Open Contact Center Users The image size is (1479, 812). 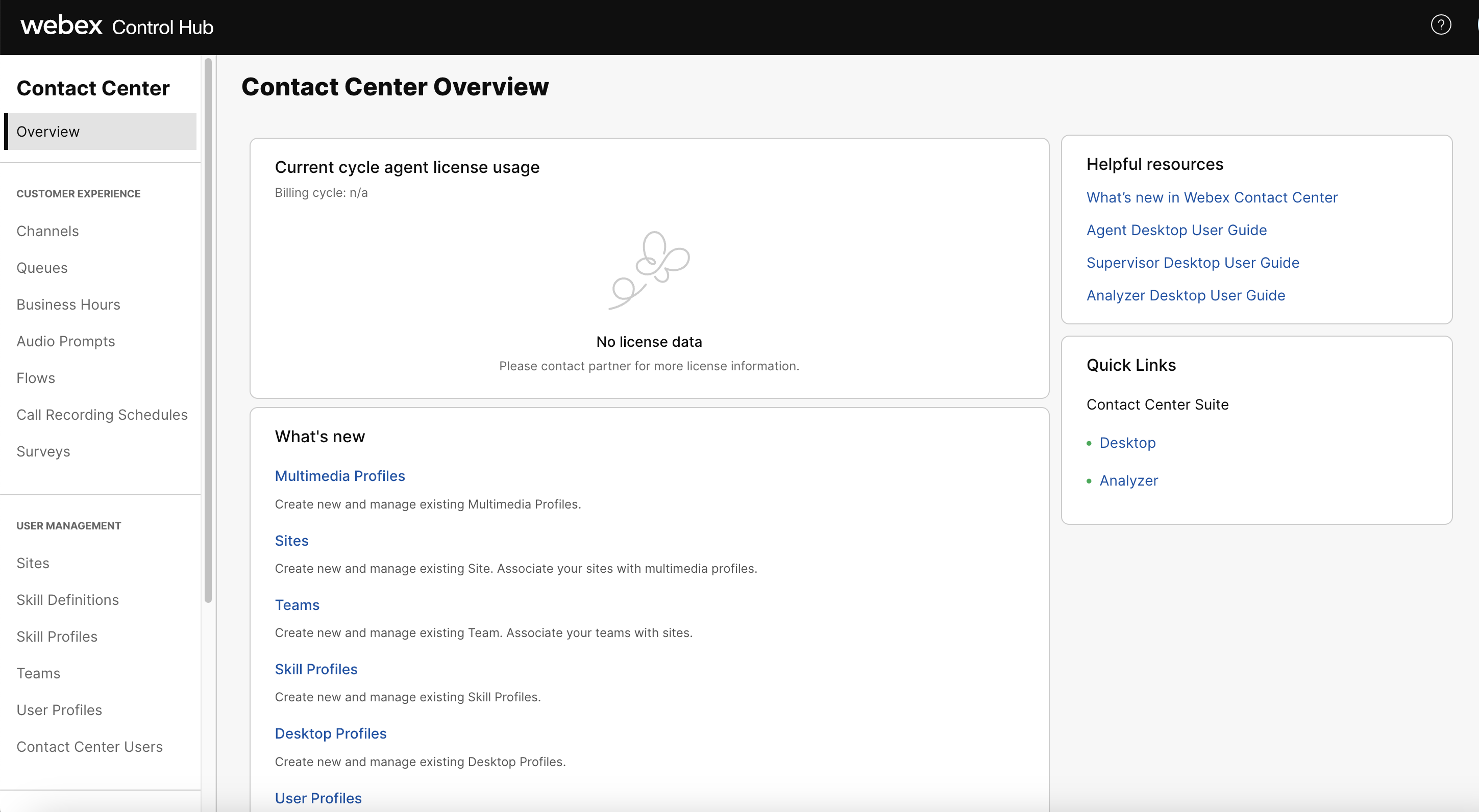click(x=90, y=747)
